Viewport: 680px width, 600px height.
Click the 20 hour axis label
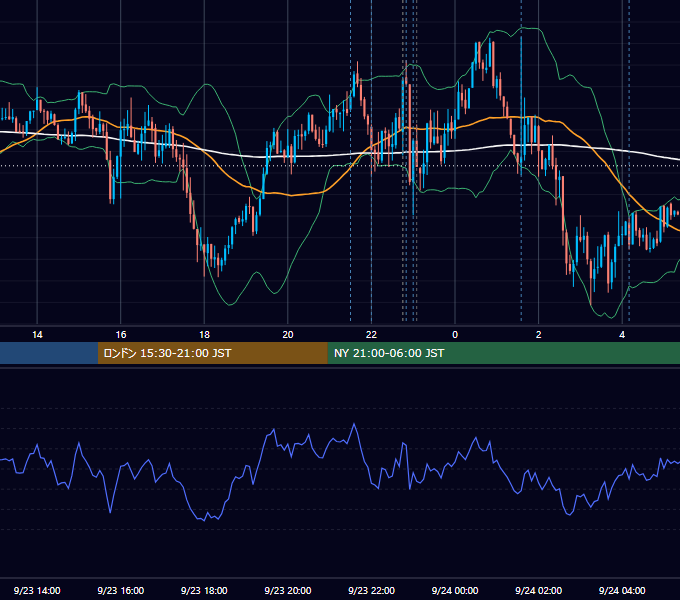tap(288, 335)
